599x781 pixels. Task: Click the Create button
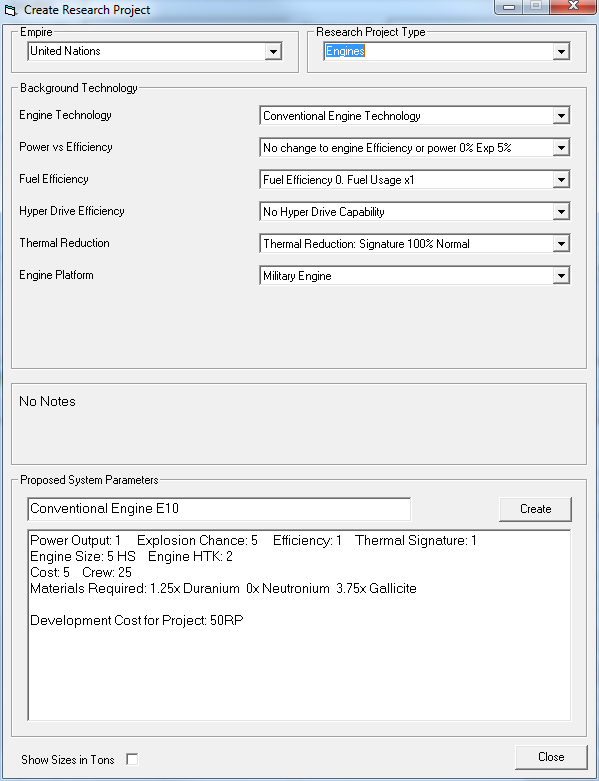pos(535,509)
